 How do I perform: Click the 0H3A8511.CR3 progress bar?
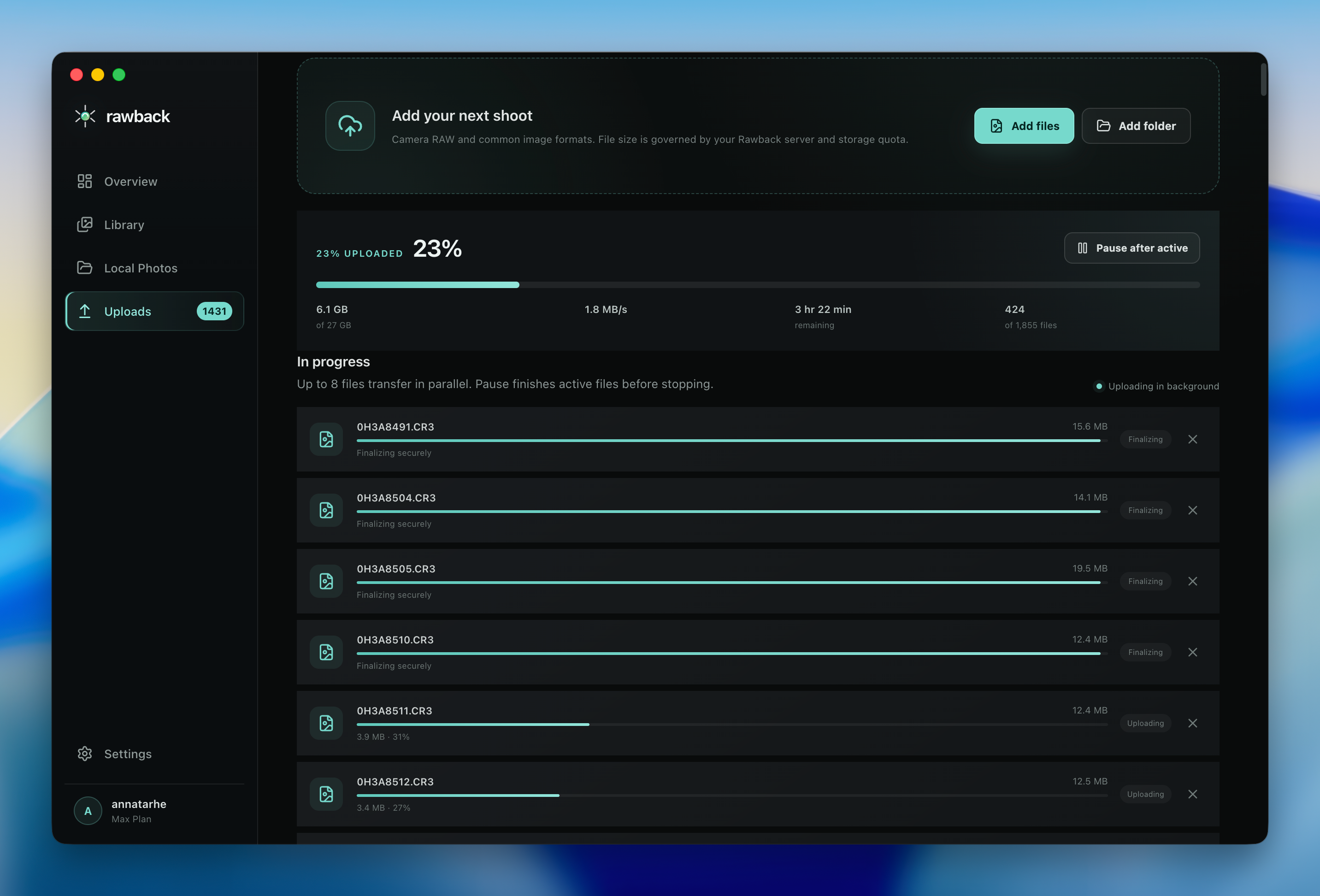coord(732,725)
